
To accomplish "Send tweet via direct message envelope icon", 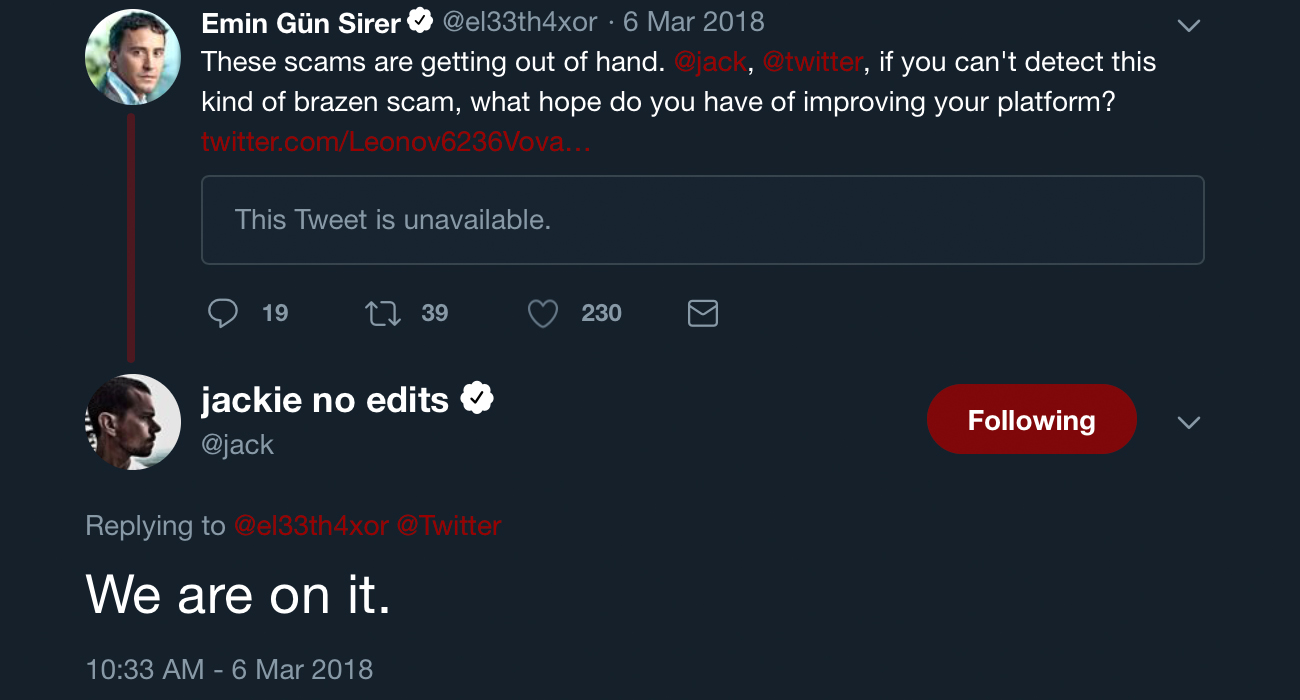I will coord(703,314).
